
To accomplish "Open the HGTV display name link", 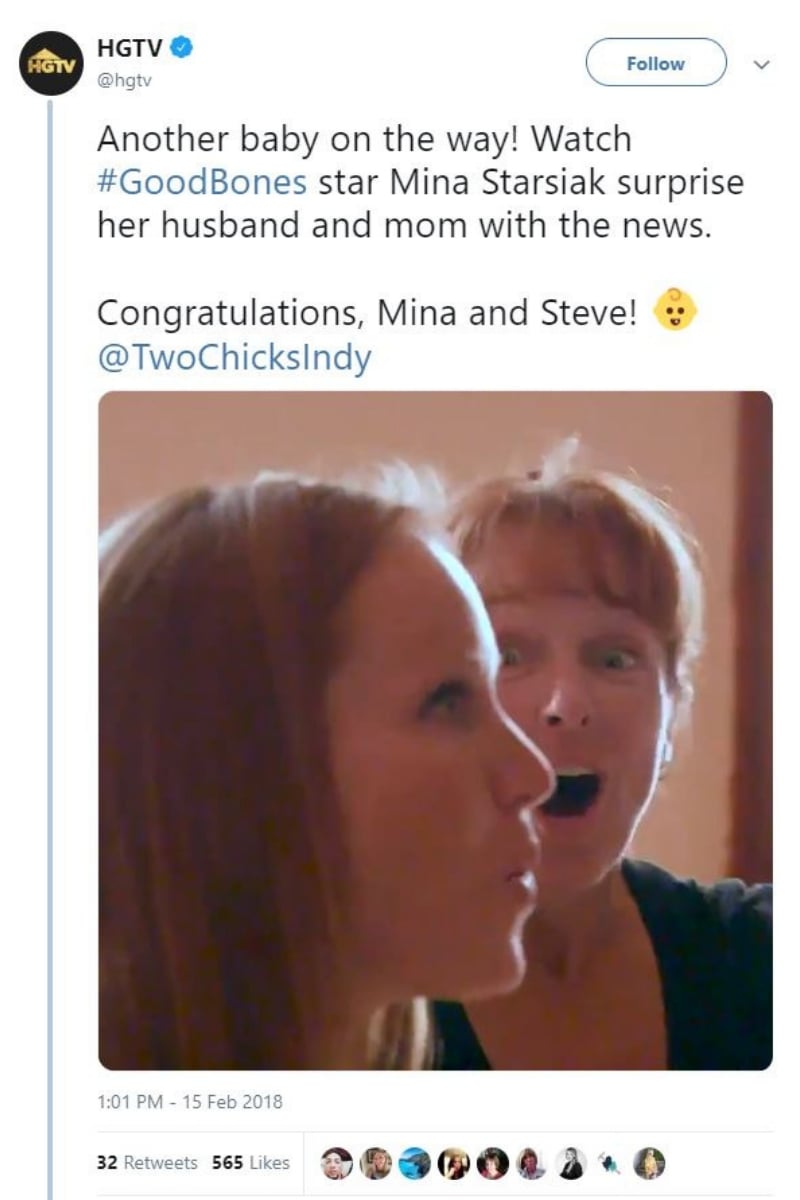I will pyautogui.click(x=130, y=45).
